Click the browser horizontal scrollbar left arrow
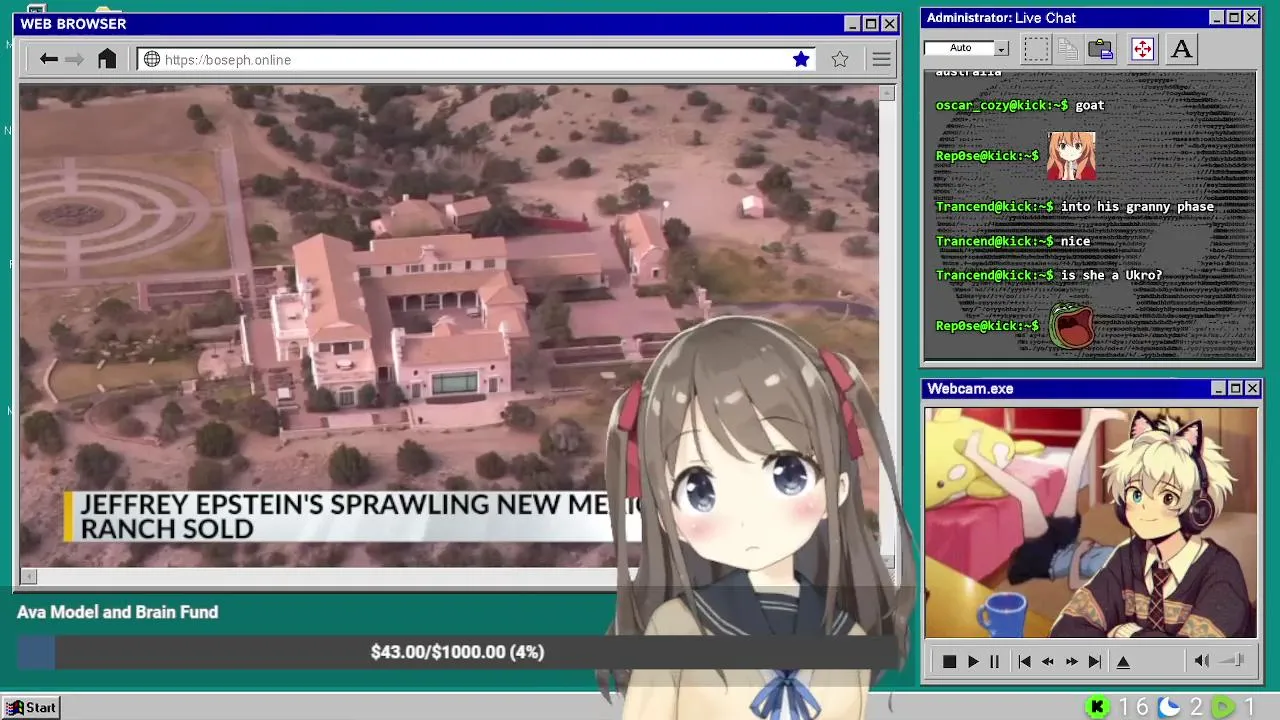1280x720 pixels. [x=28, y=576]
